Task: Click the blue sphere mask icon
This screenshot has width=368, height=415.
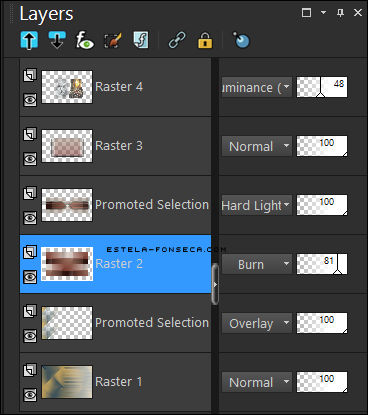Action: 241,40
